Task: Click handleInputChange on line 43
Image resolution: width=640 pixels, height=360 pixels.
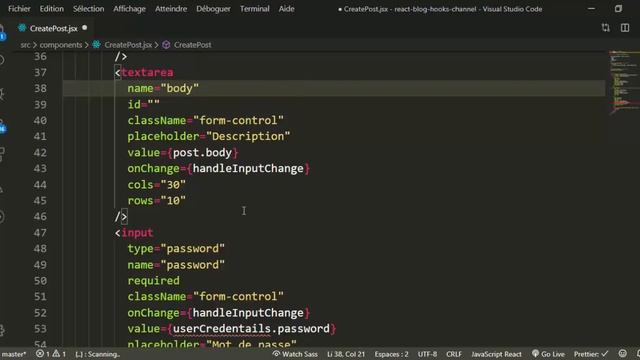Action: tap(248, 169)
